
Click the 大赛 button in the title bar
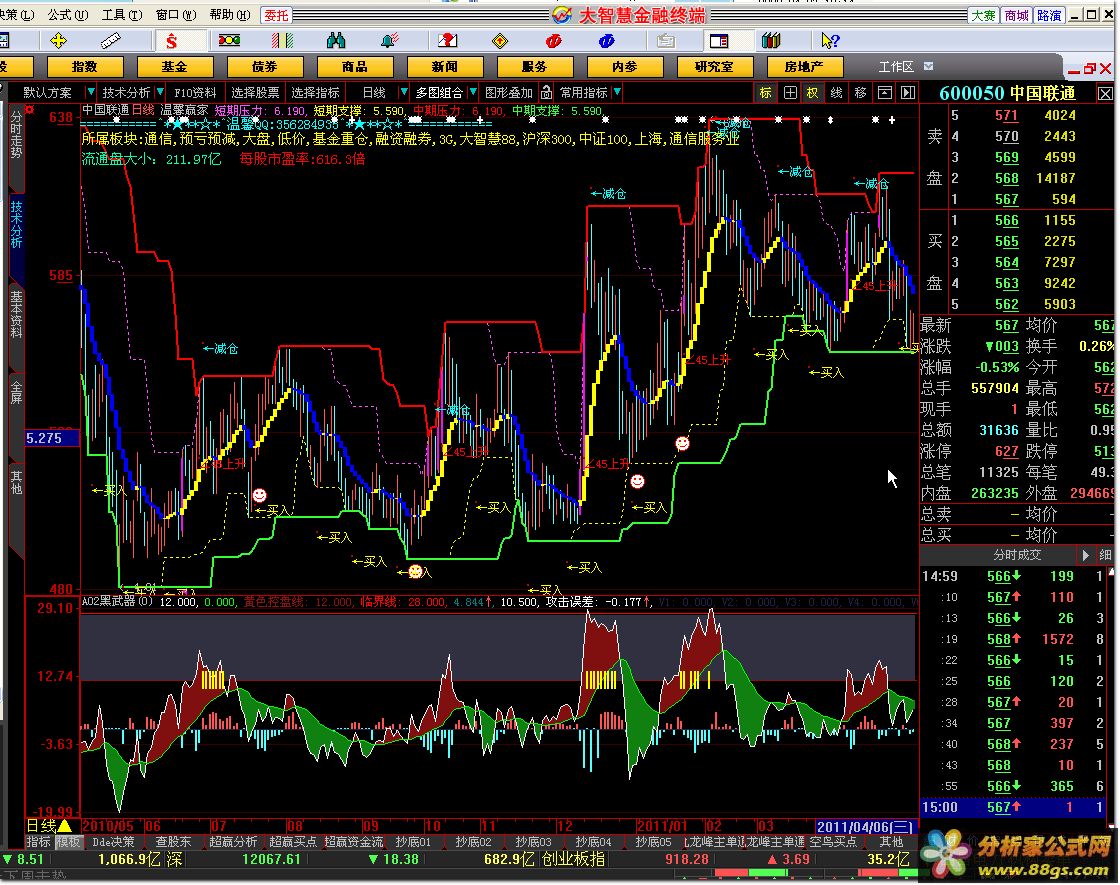[x=984, y=15]
